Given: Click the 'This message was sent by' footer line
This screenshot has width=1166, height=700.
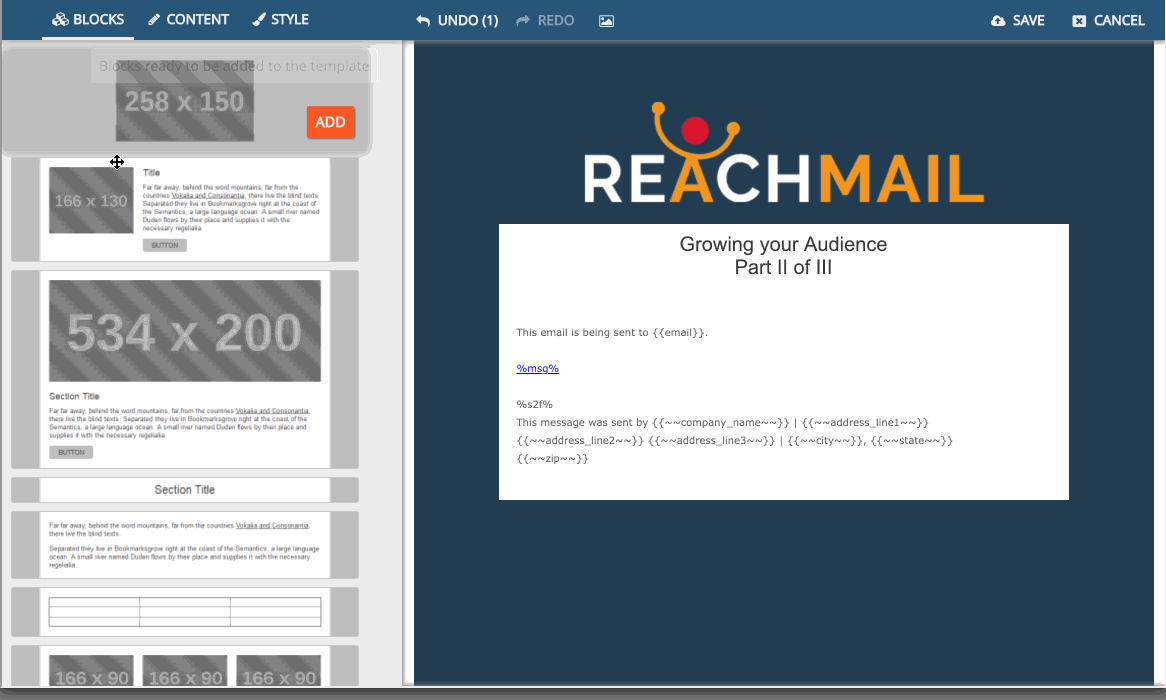Looking at the screenshot, I should 722,423.
